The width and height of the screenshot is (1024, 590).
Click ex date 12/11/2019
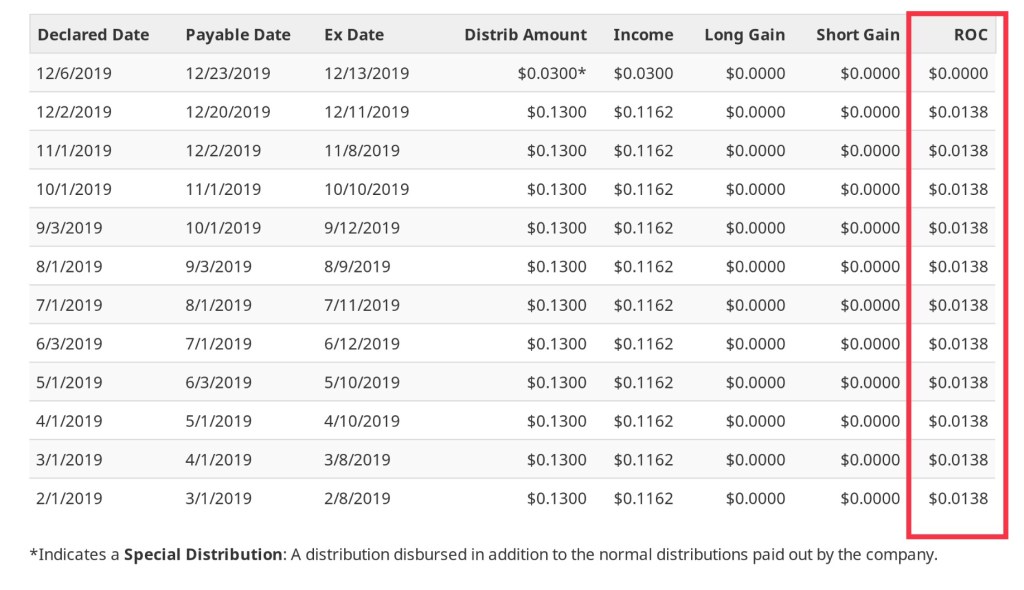[x=366, y=112]
